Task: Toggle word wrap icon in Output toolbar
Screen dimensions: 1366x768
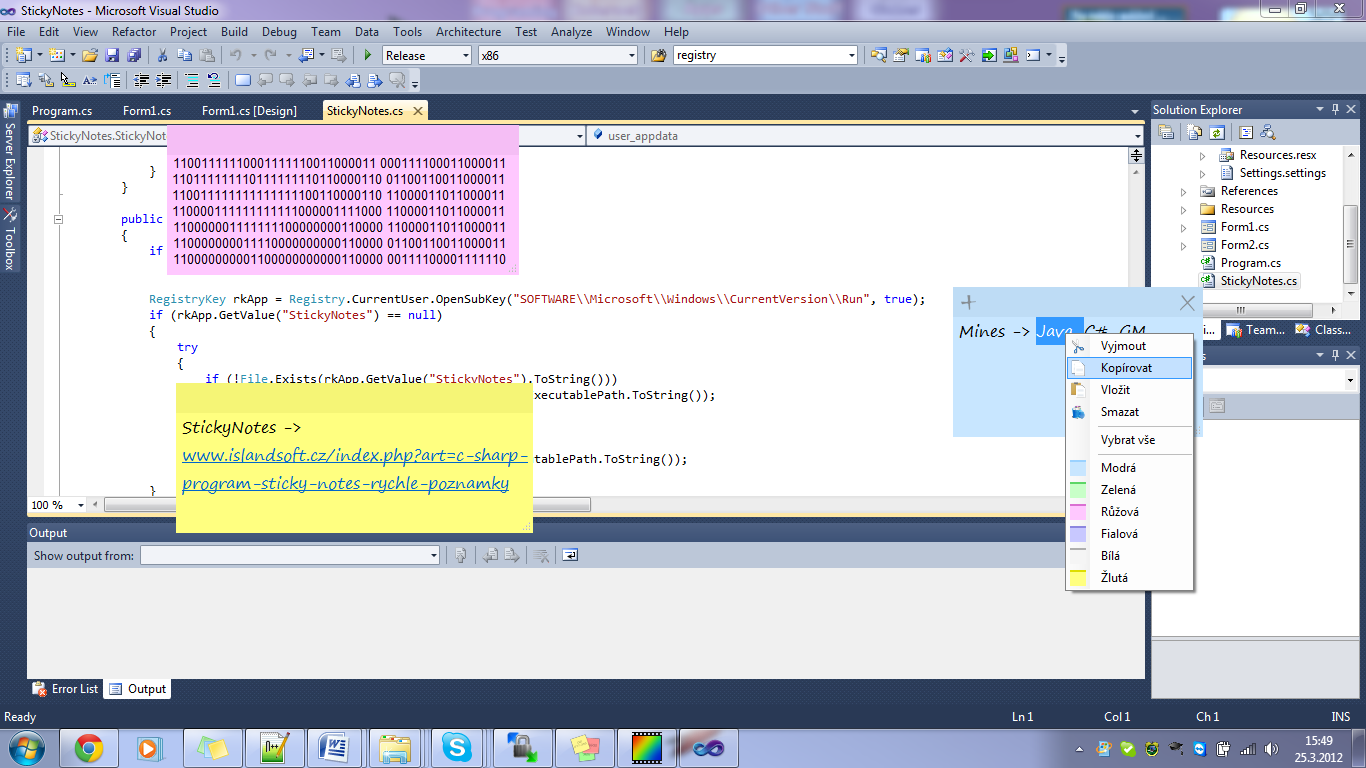Action: click(x=570, y=555)
